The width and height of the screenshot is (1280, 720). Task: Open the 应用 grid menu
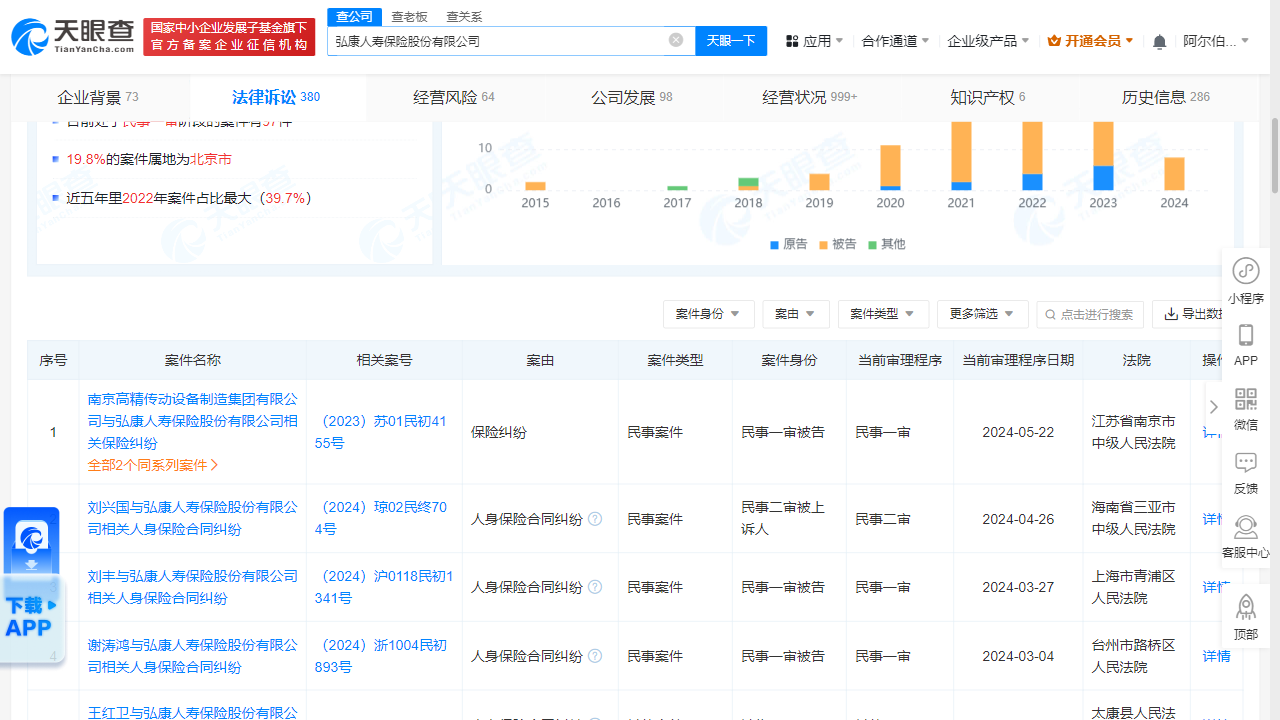(x=814, y=41)
